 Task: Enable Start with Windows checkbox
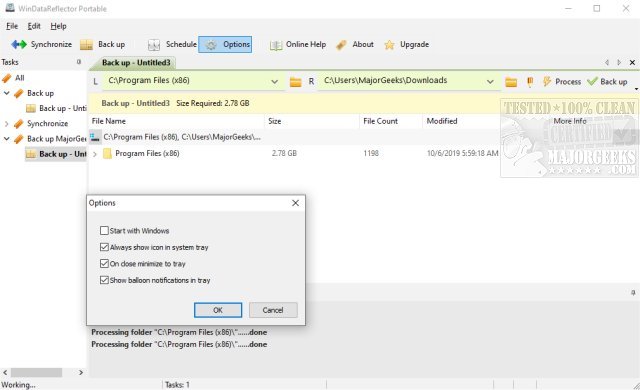pos(104,231)
